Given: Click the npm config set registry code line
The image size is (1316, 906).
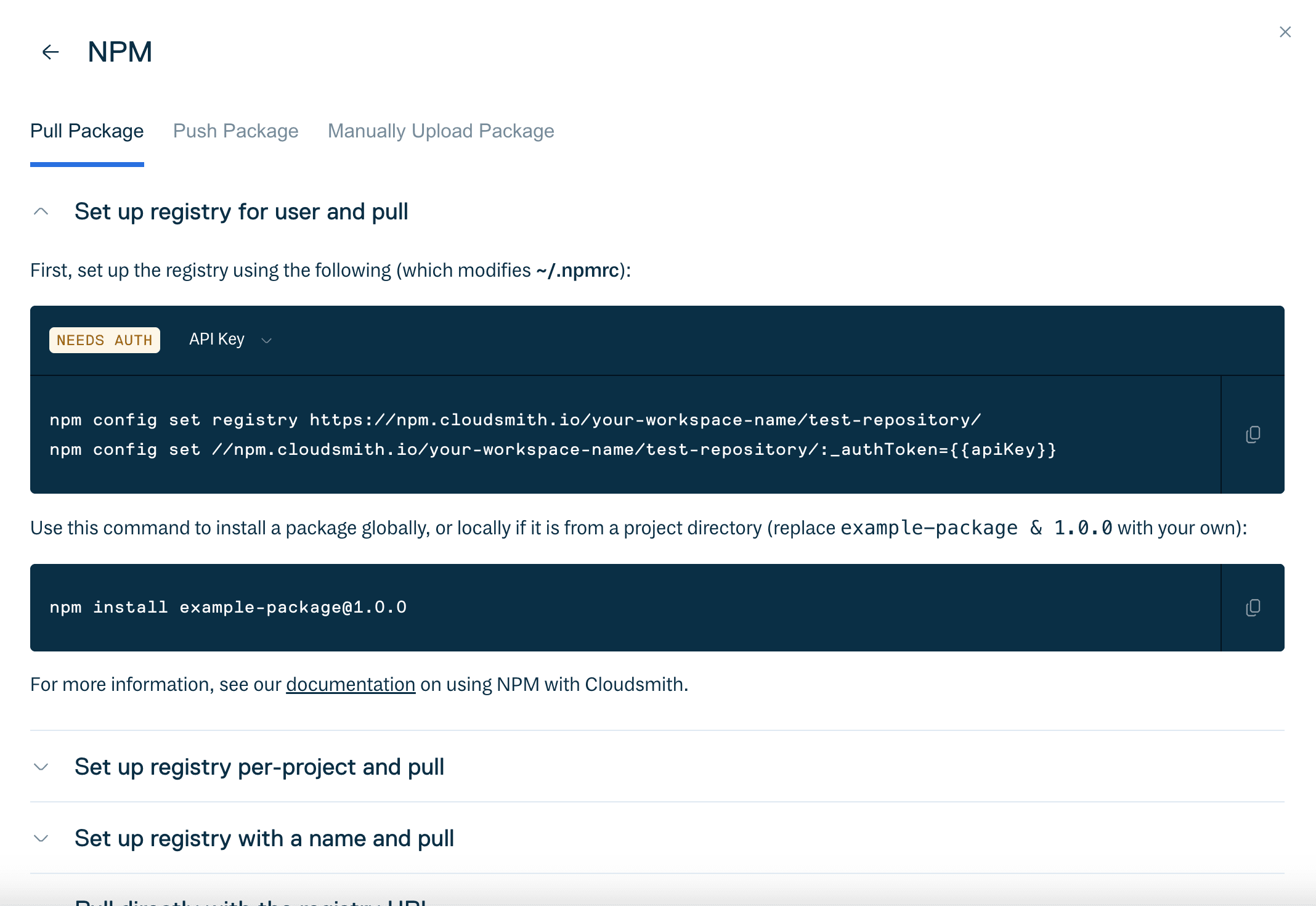Looking at the screenshot, I should pos(516,420).
